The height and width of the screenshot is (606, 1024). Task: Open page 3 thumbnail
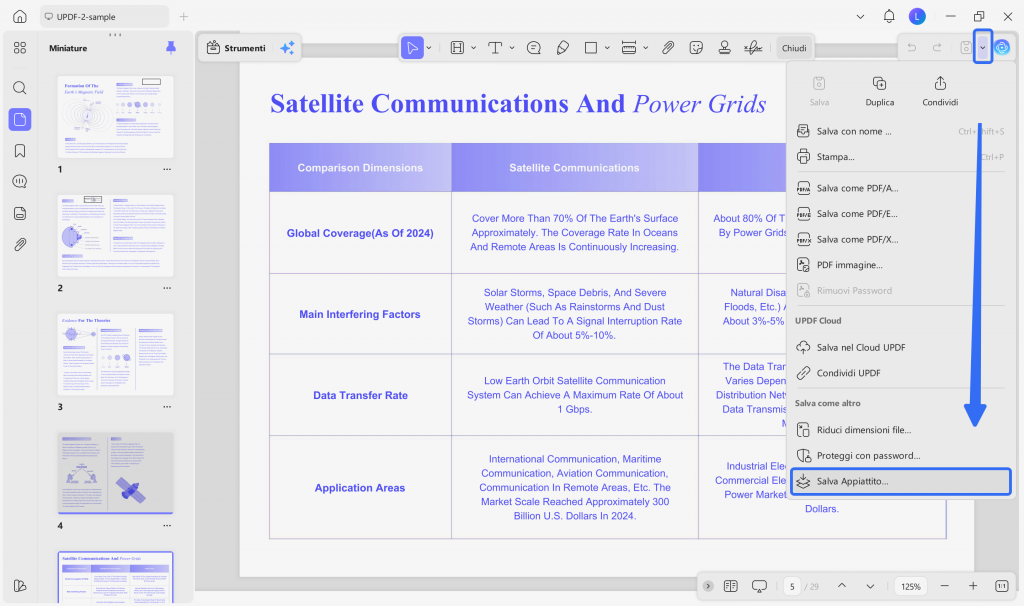tap(116, 355)
